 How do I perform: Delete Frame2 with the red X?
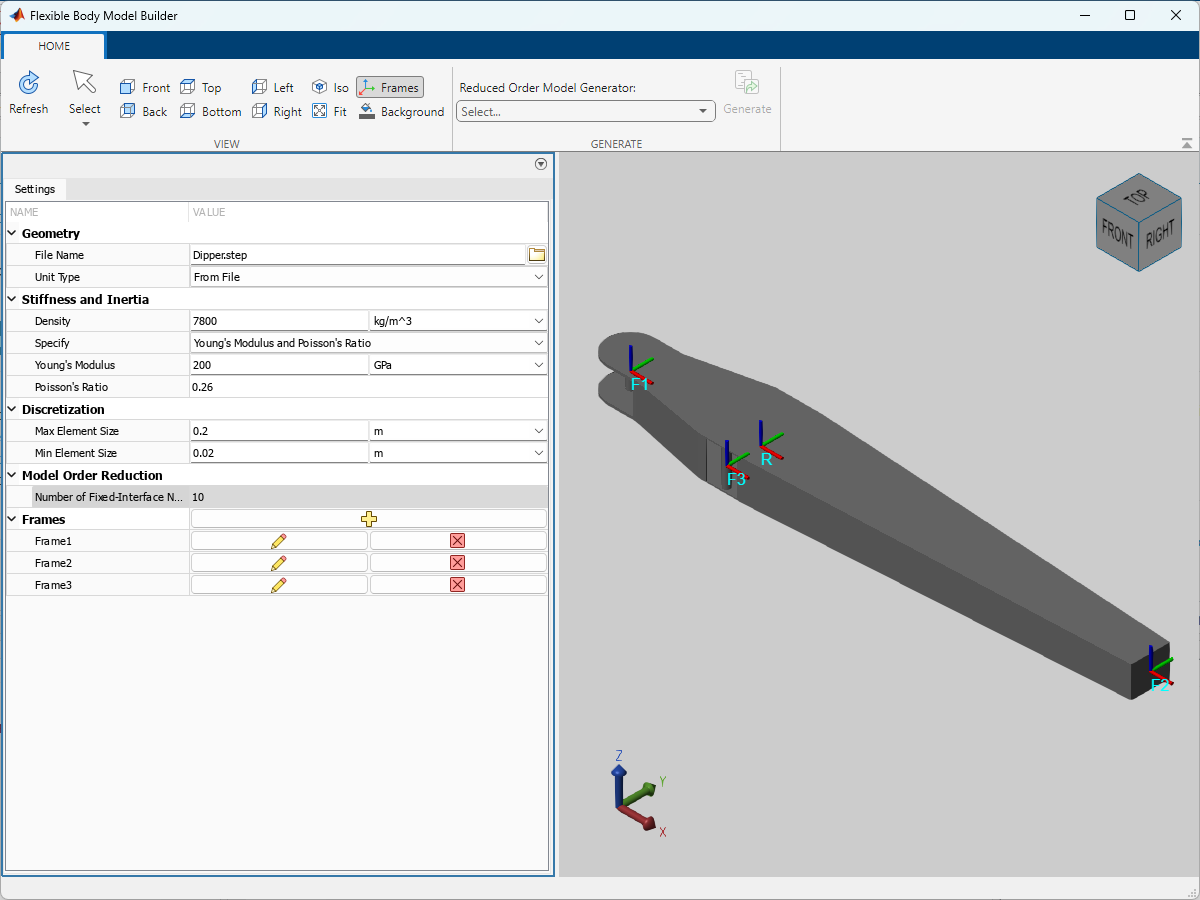(x=457, y=562)
